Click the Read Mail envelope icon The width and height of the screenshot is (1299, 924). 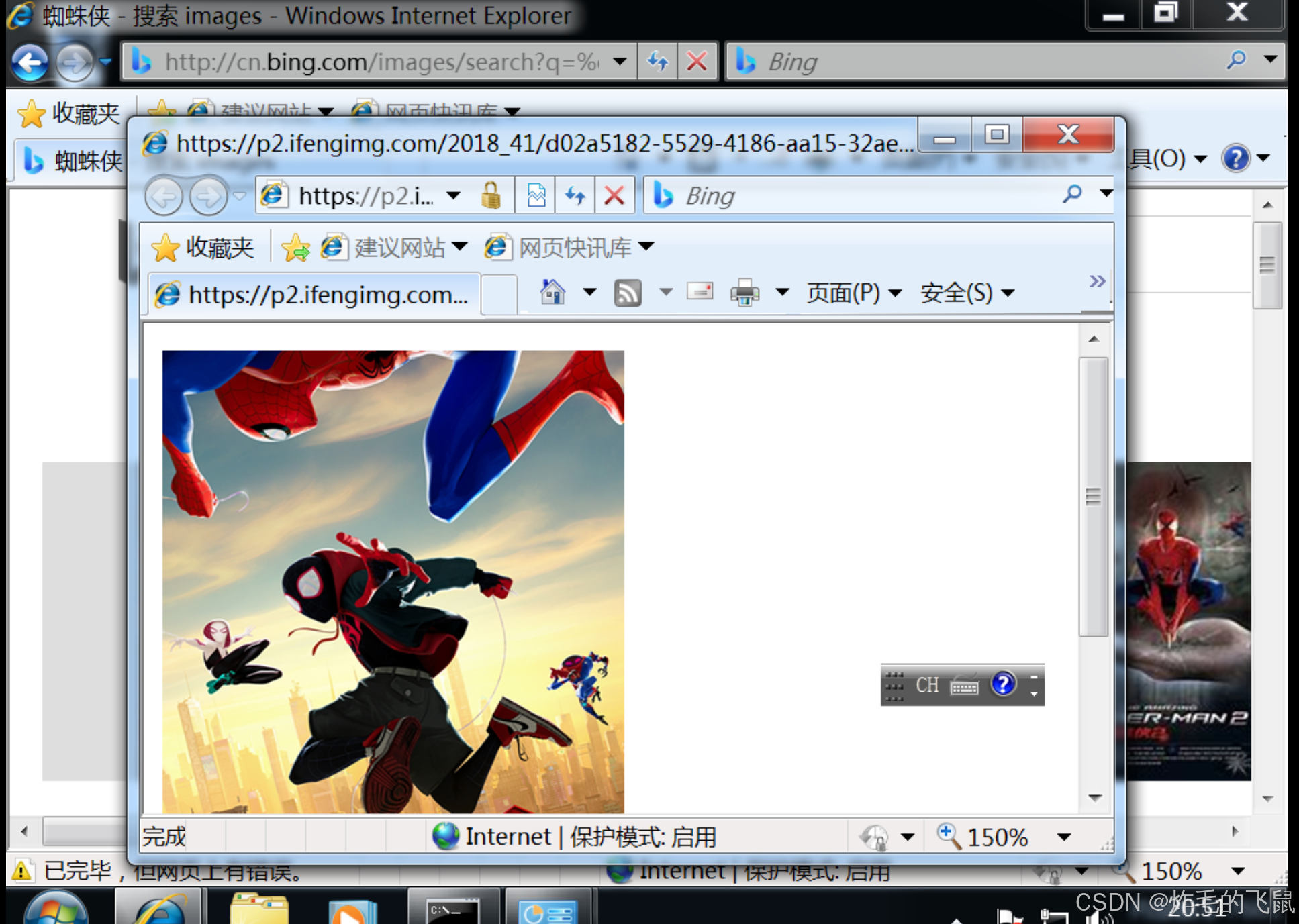pos(700,291)
